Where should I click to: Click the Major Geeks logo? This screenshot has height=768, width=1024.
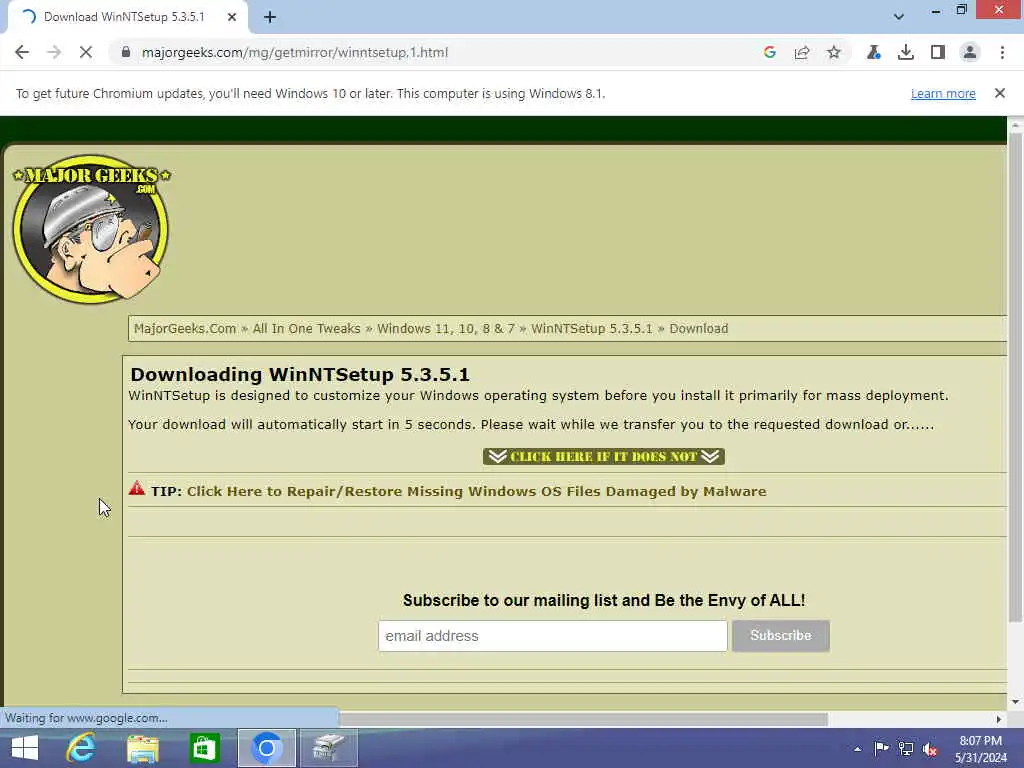click(x=91, y=229)
